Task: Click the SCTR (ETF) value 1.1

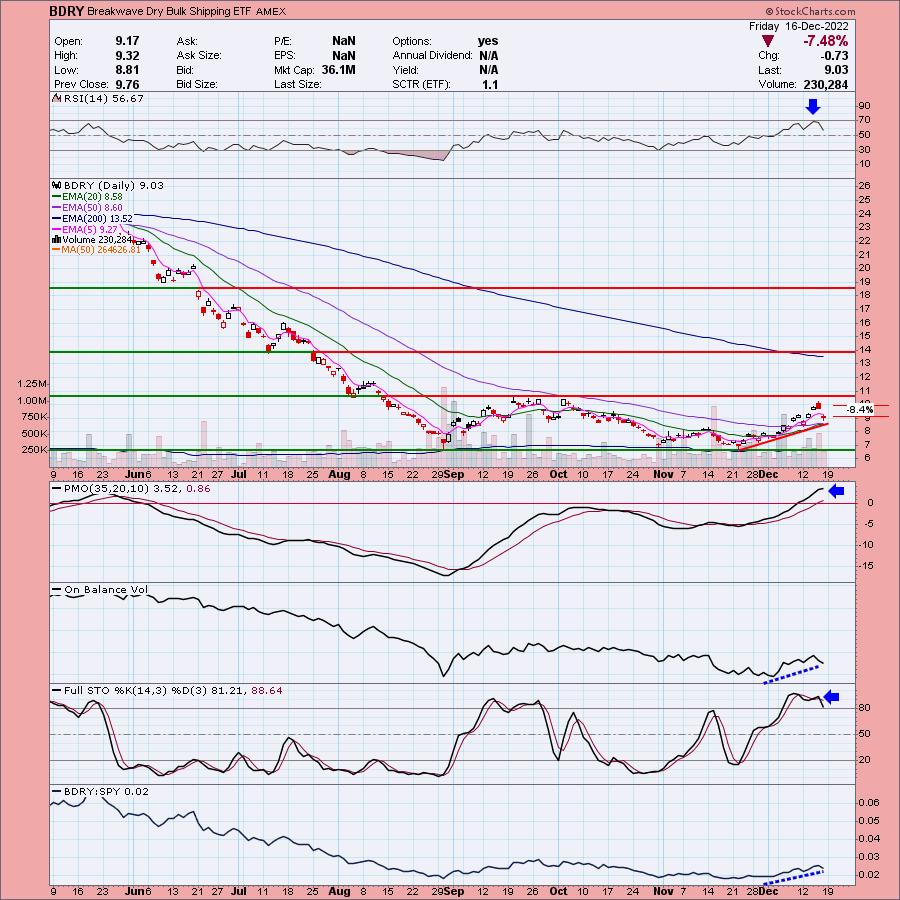Action: click(x=490, y=84)
